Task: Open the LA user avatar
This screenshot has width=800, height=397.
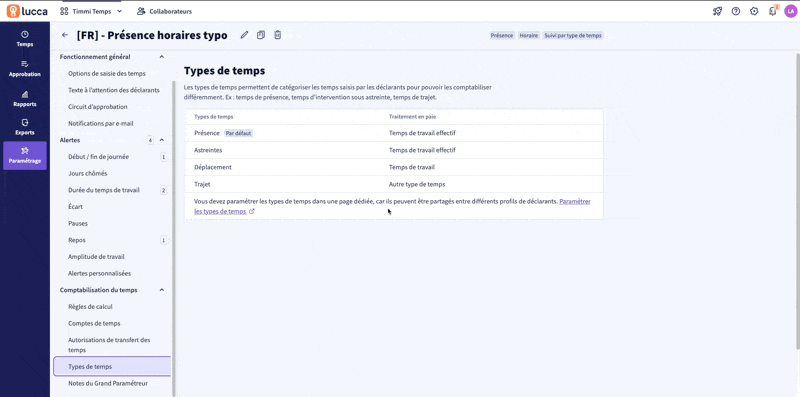Action: [790, 11]
